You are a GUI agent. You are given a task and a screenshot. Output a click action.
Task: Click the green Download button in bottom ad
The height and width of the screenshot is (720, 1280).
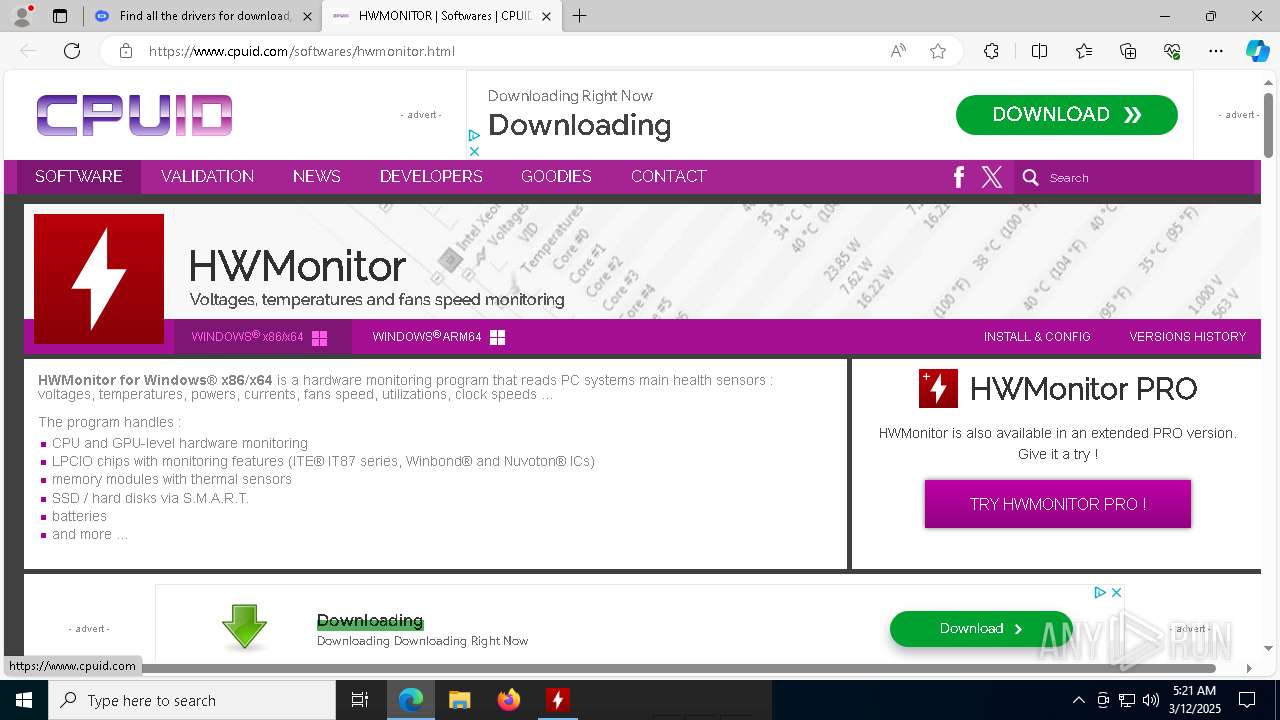click(981, 629)
